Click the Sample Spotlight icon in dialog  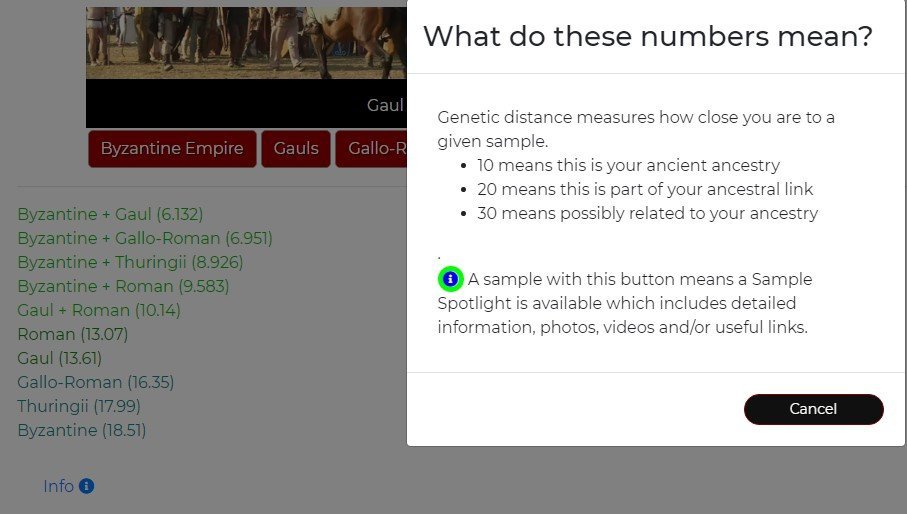pos(451,279)
